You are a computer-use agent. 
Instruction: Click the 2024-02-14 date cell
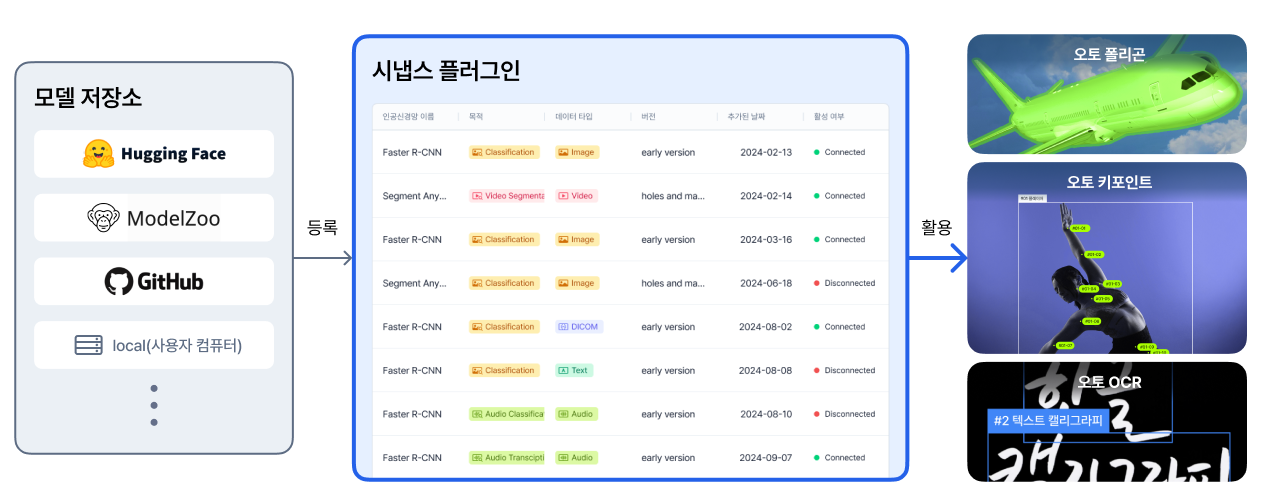[x=766, y=196]
